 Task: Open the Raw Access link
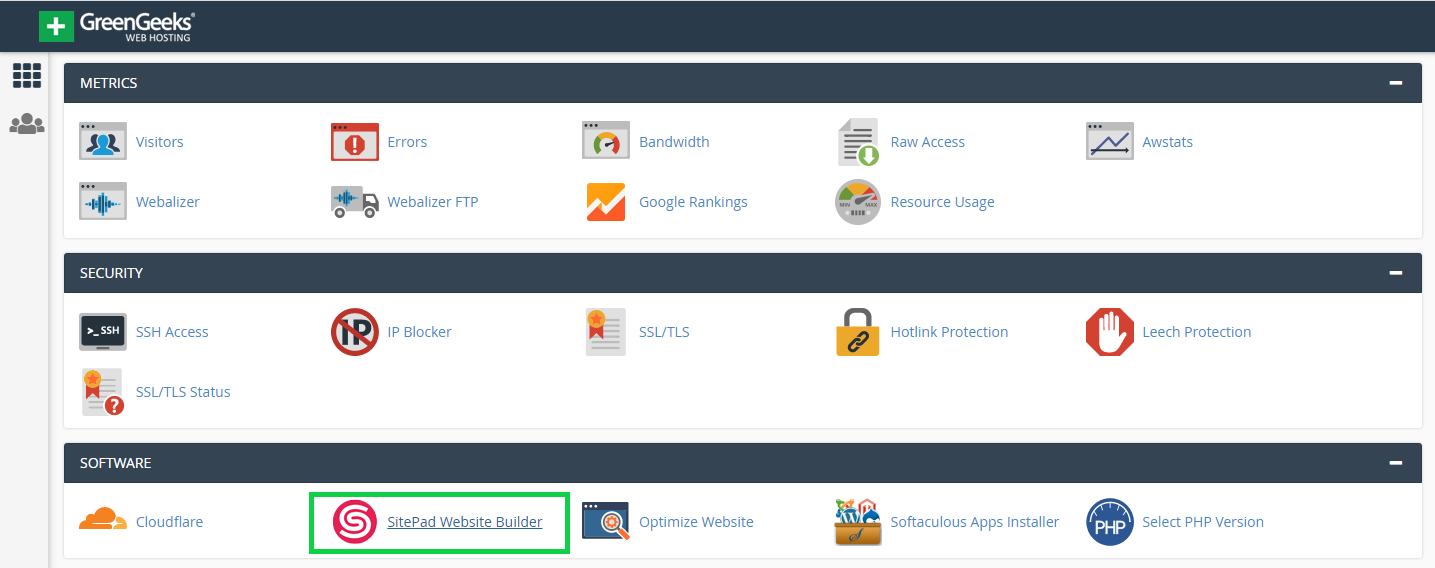[x=928, y=142]
